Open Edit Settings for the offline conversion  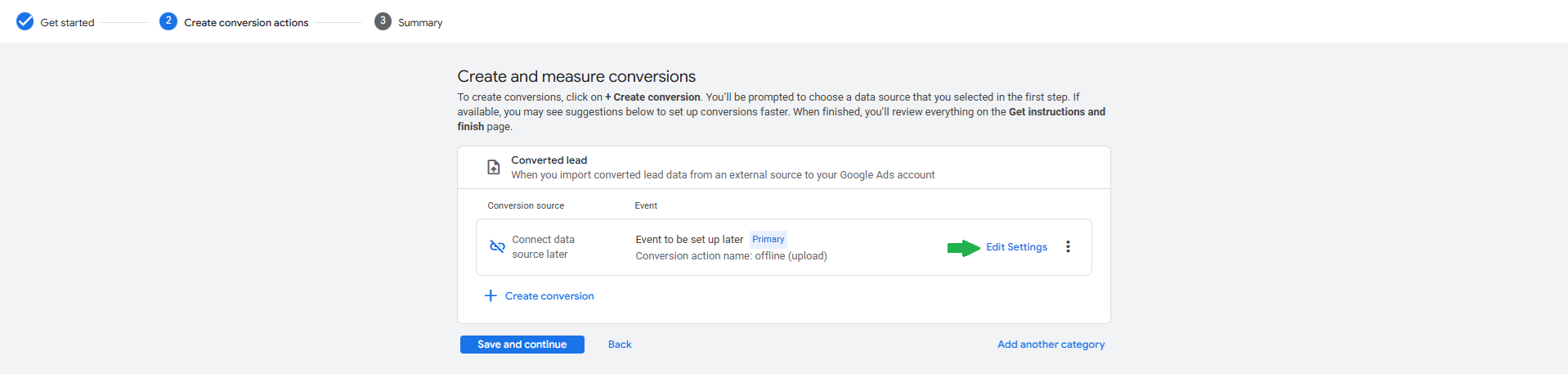point(1016,247)
